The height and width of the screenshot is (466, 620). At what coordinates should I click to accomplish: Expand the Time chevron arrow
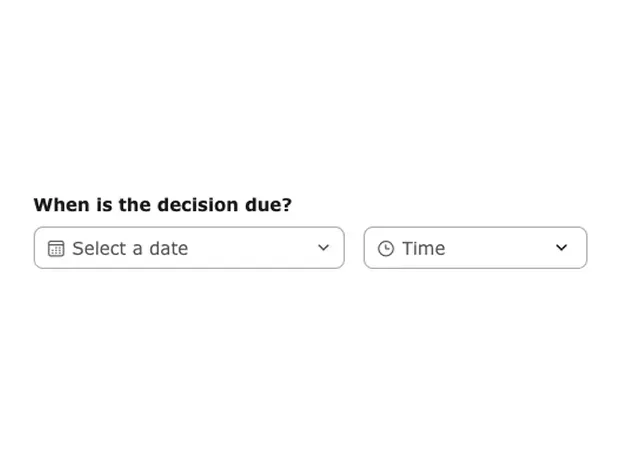pyautogui.click(x=561, y=248)
